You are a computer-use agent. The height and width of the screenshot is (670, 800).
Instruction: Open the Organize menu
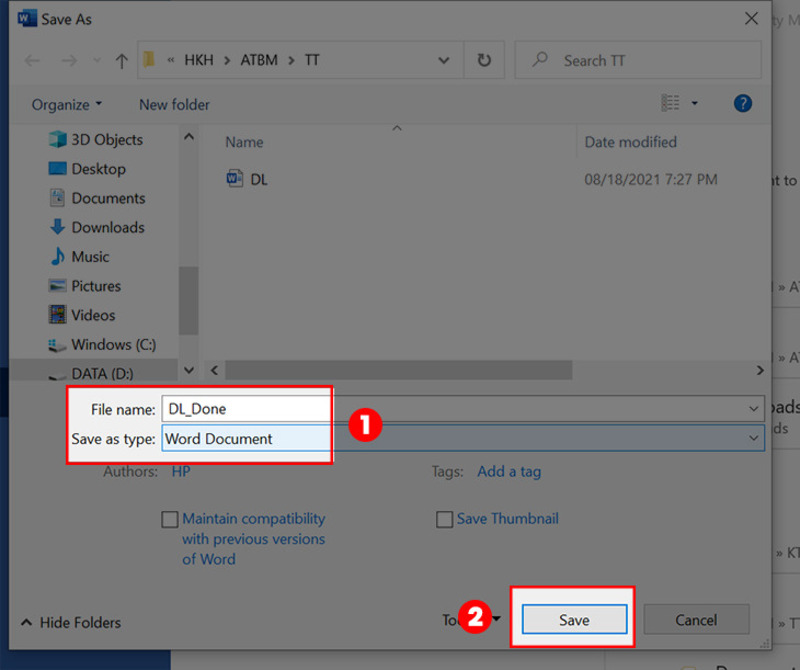point(66,104)
